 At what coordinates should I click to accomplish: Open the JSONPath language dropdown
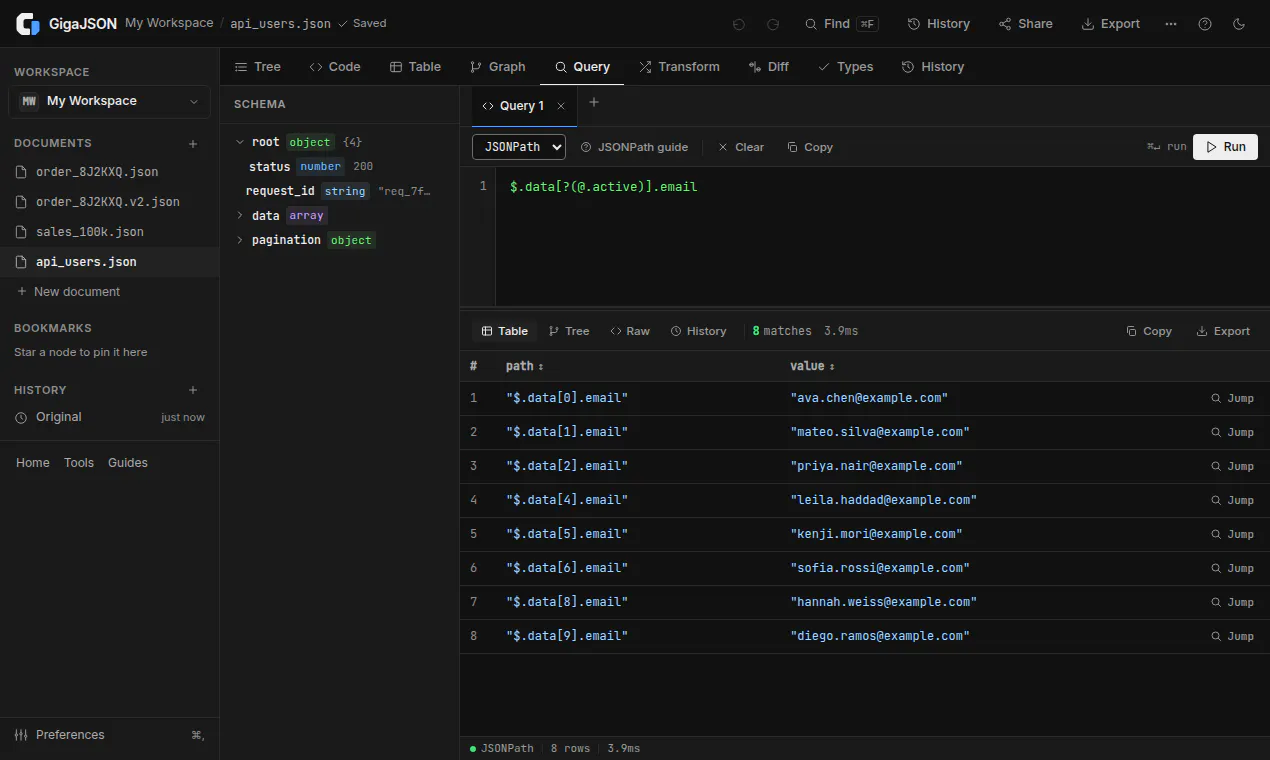(519, 147)
